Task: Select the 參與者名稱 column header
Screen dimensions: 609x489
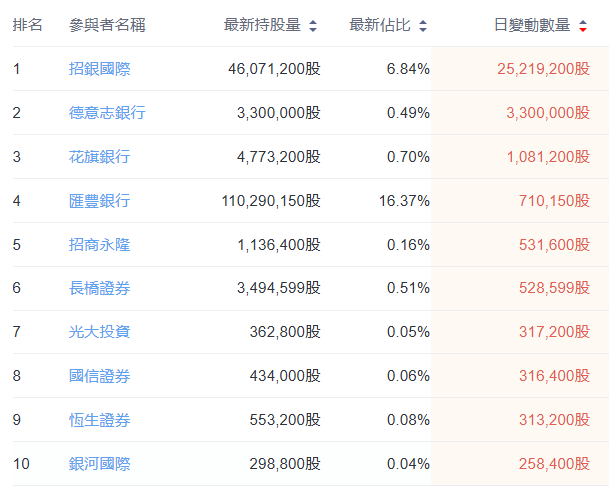Action: [x=107, y=25]
